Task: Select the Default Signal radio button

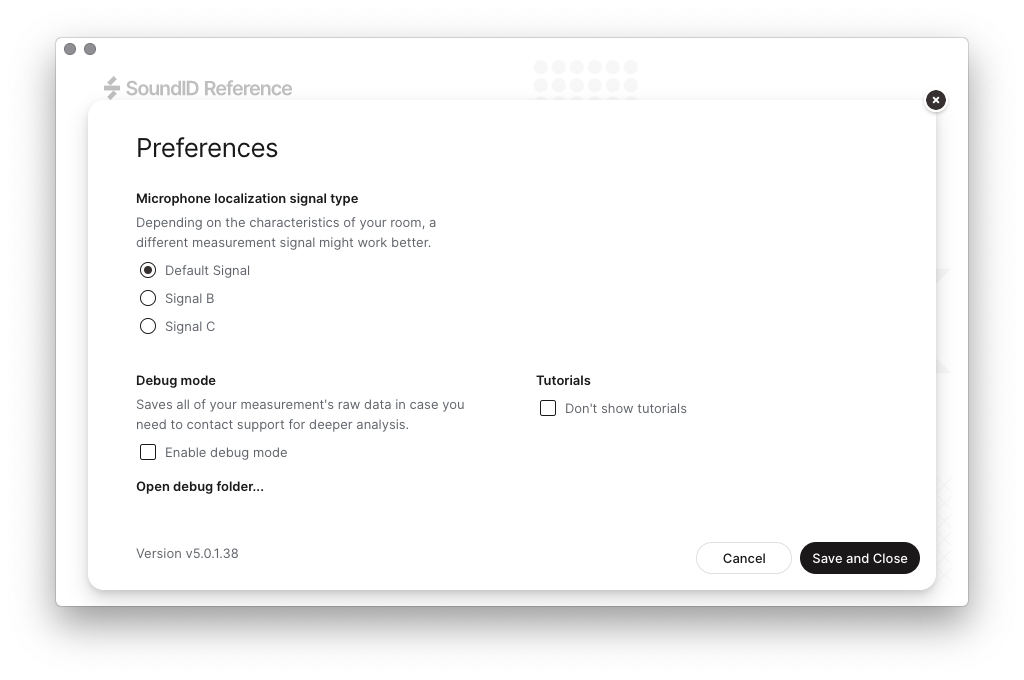Action: [148, 270]
